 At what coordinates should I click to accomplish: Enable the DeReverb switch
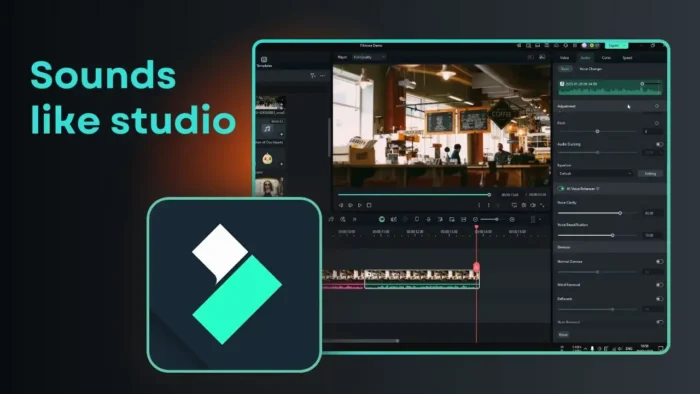pyautogui.click(x=659, y=299)
